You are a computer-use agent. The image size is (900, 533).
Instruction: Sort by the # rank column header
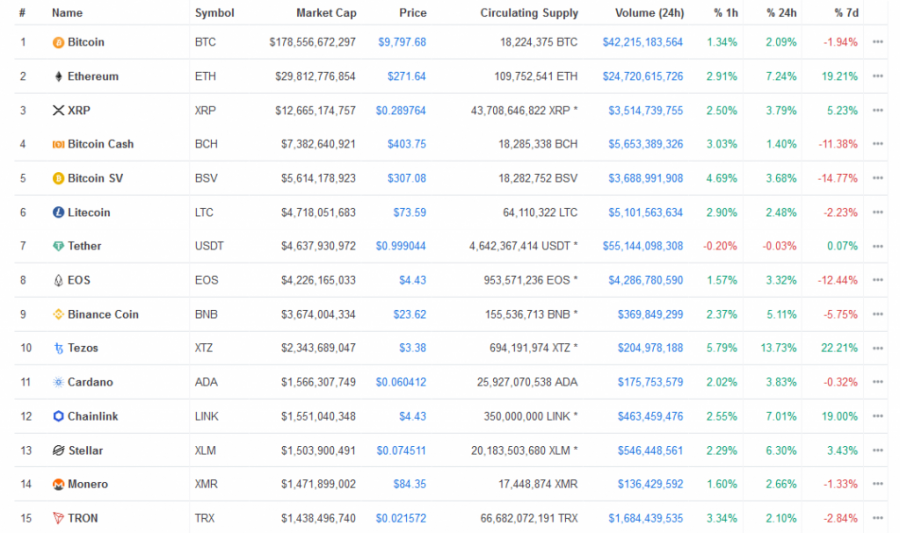(22, 13)
